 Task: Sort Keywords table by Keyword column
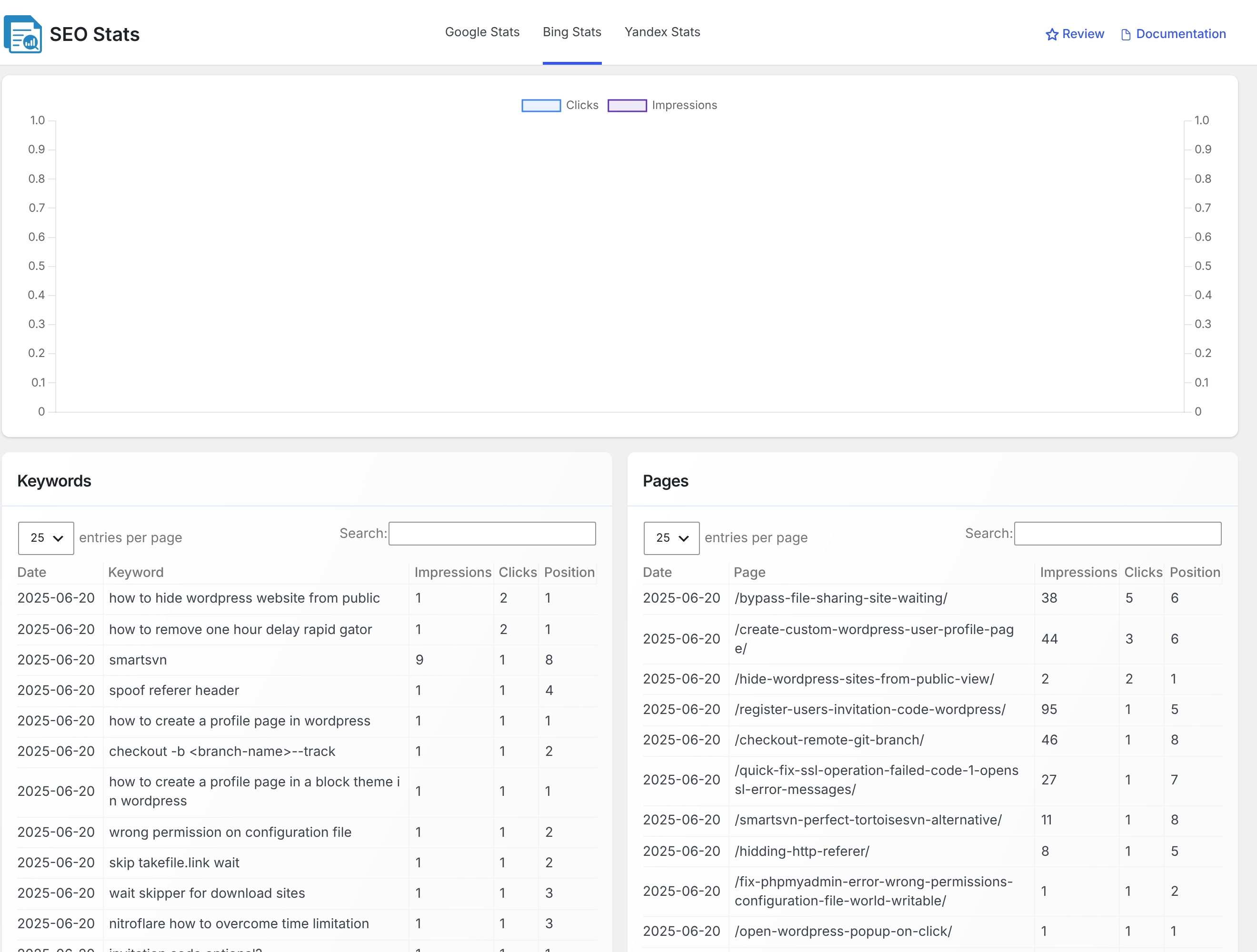pyautogui.click(x=136, y=573)
